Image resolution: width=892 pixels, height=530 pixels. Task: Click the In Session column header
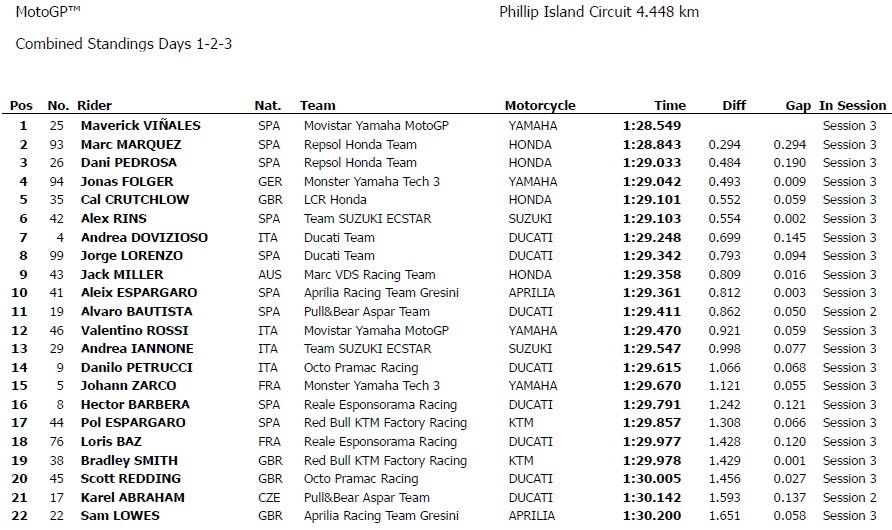[852, 106]
